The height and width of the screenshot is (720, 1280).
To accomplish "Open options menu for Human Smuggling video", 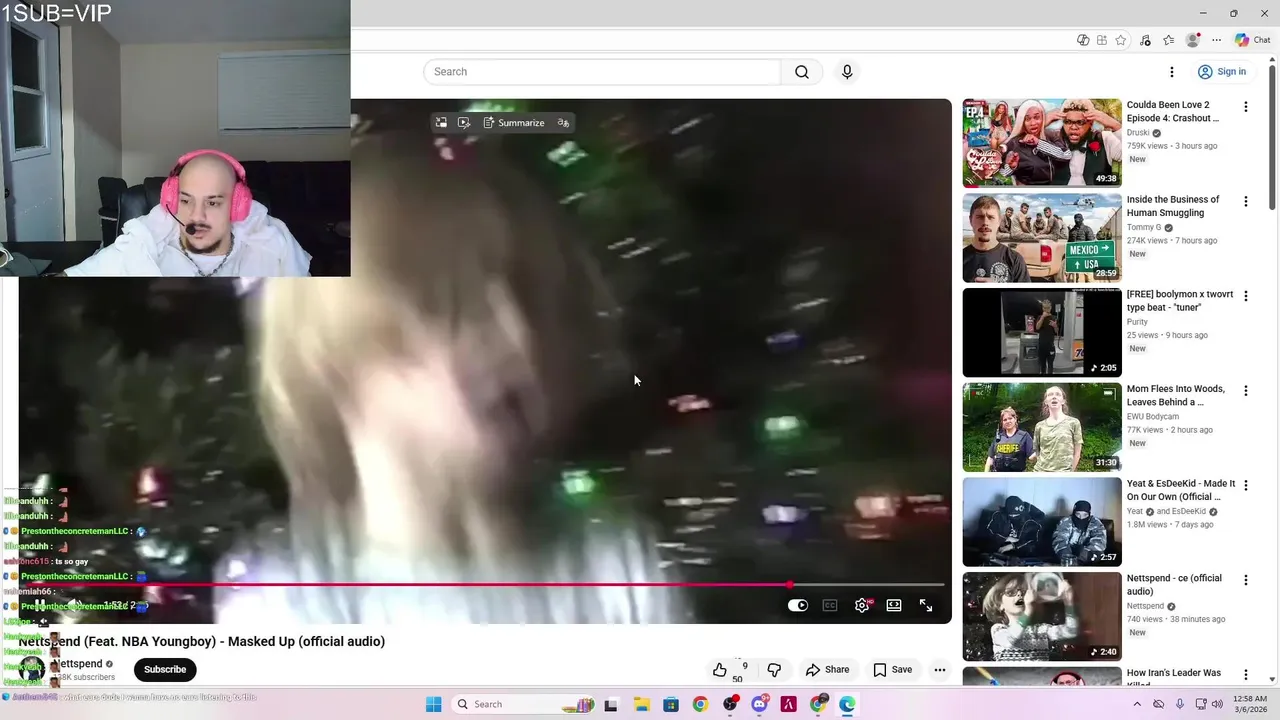I will [1246, 202].
